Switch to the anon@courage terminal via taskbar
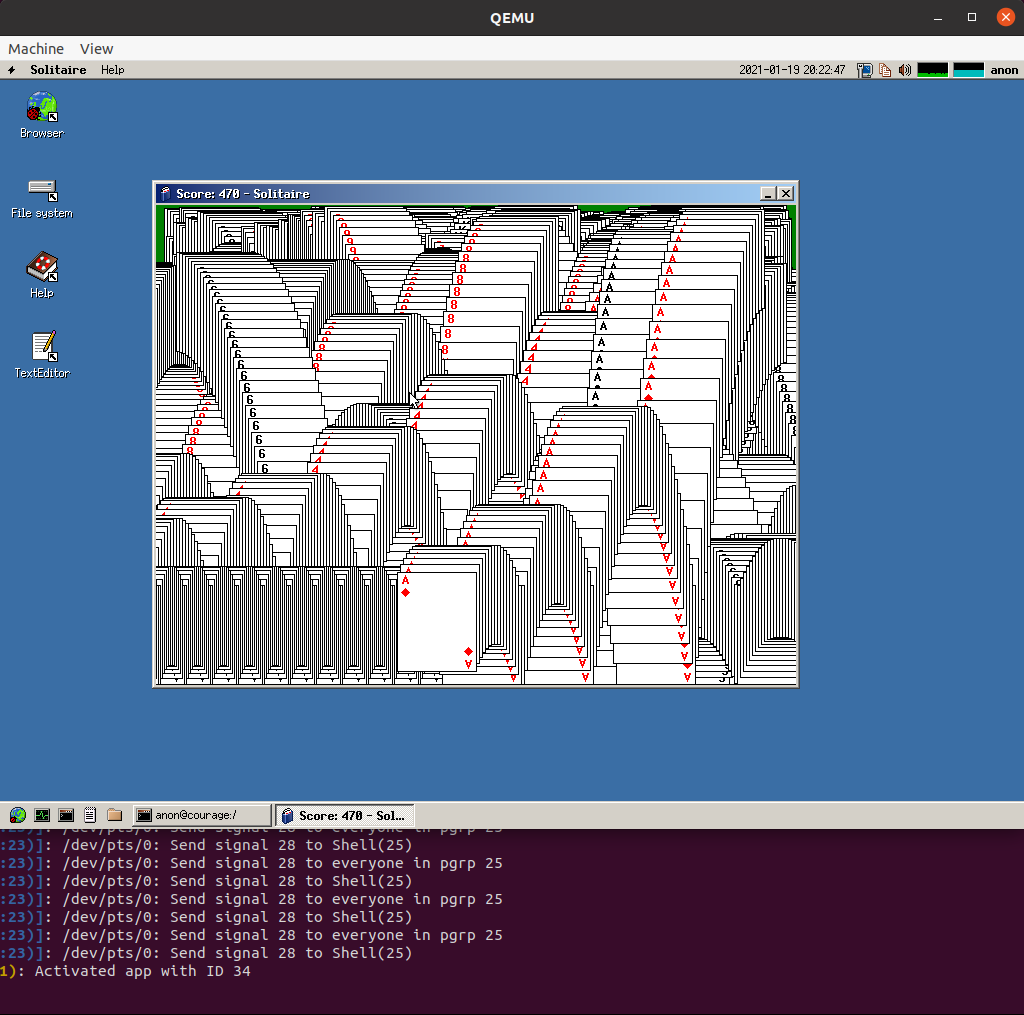1024x1015 pixels. [200, 814]
